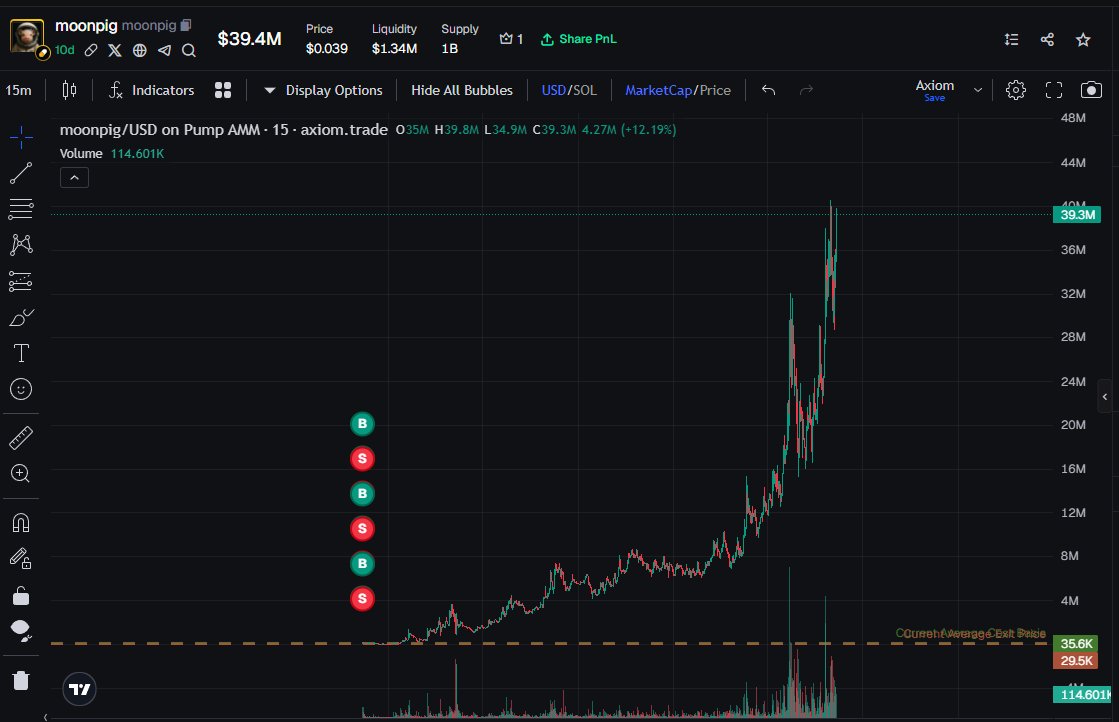Open the list view icon in header
The image size is (1119, 722).
1011,39
